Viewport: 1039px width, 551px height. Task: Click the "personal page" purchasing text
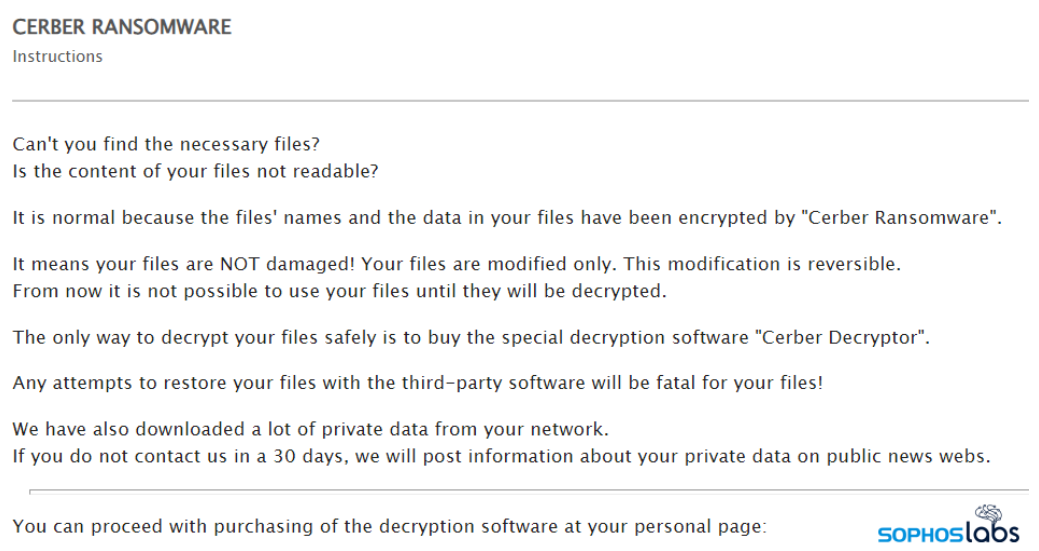click(x=700, y=525)
